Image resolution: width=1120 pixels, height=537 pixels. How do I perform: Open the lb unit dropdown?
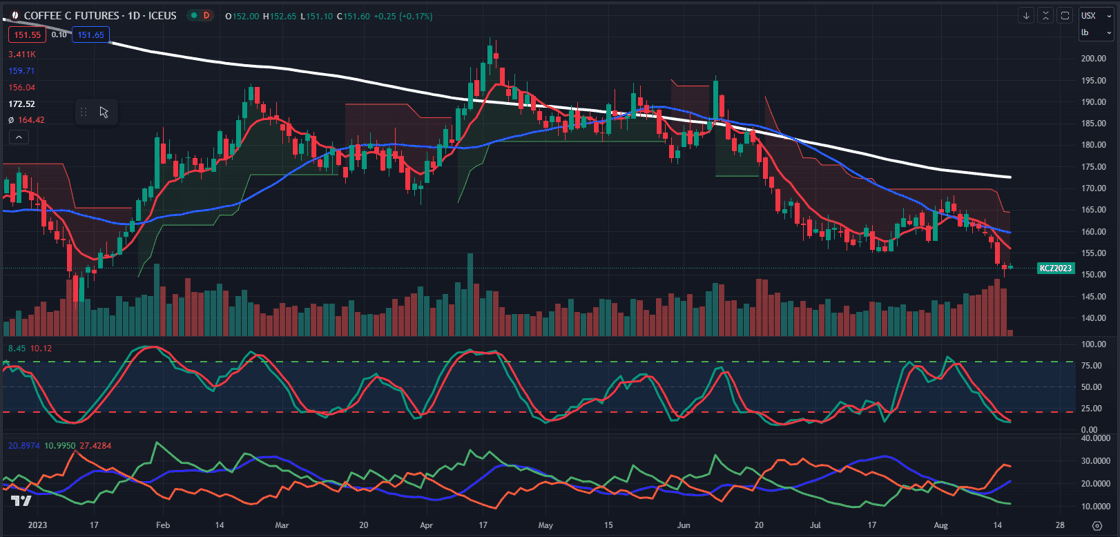pyautogui.click(x=1098, y=32)
